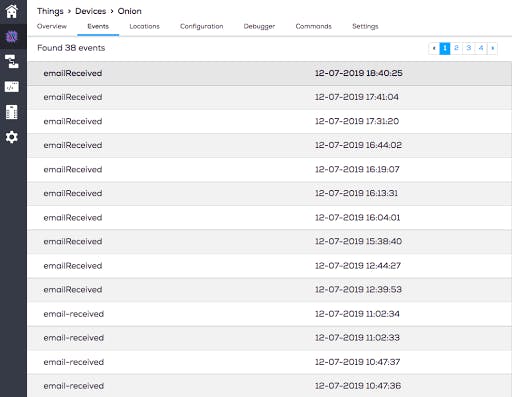Switch to the Overview tab
512x397 pixels.
coord(52,26)
